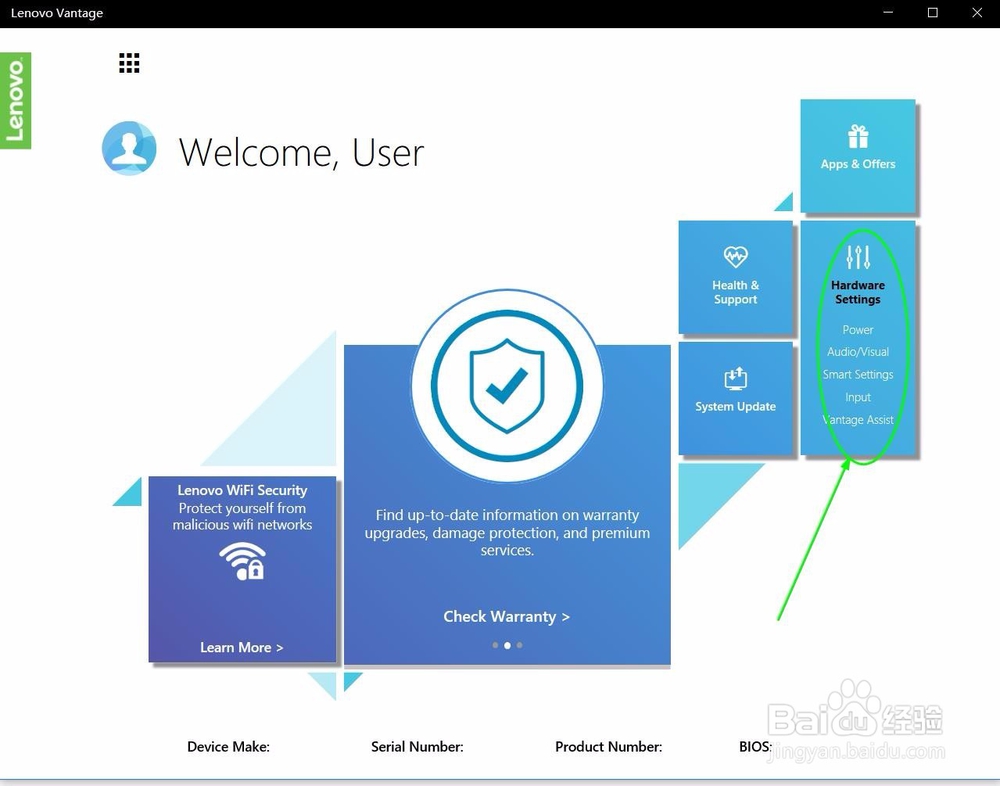The image size is (1000, 786).
Task: Click Protect yourself from malicious wifi text
Action: 242,516
